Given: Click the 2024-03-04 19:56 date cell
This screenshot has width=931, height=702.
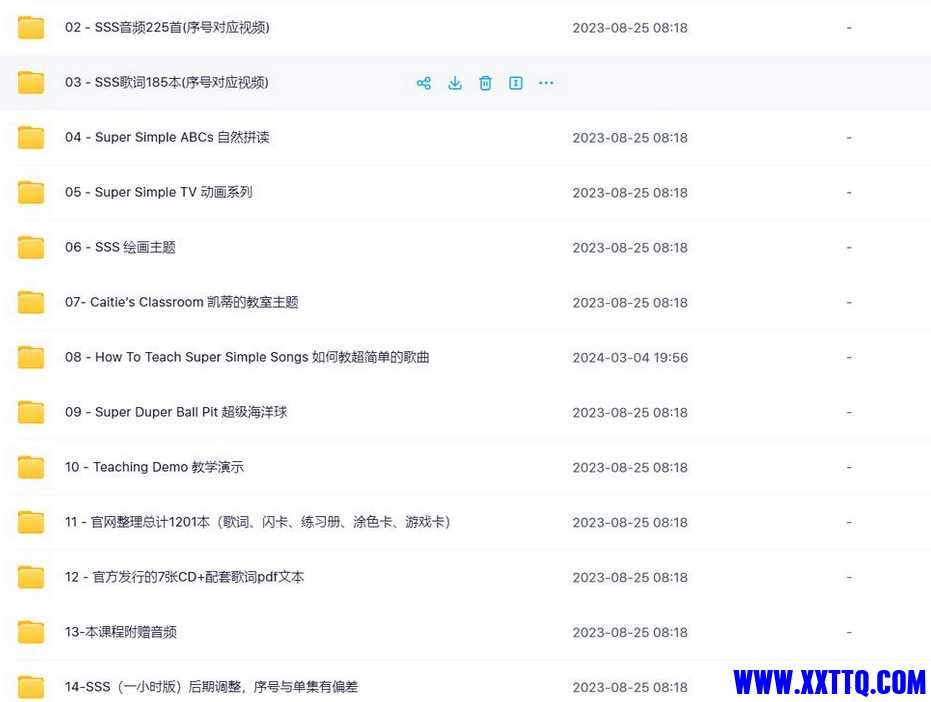Looking at the screenshot, I should pos(631,358).
